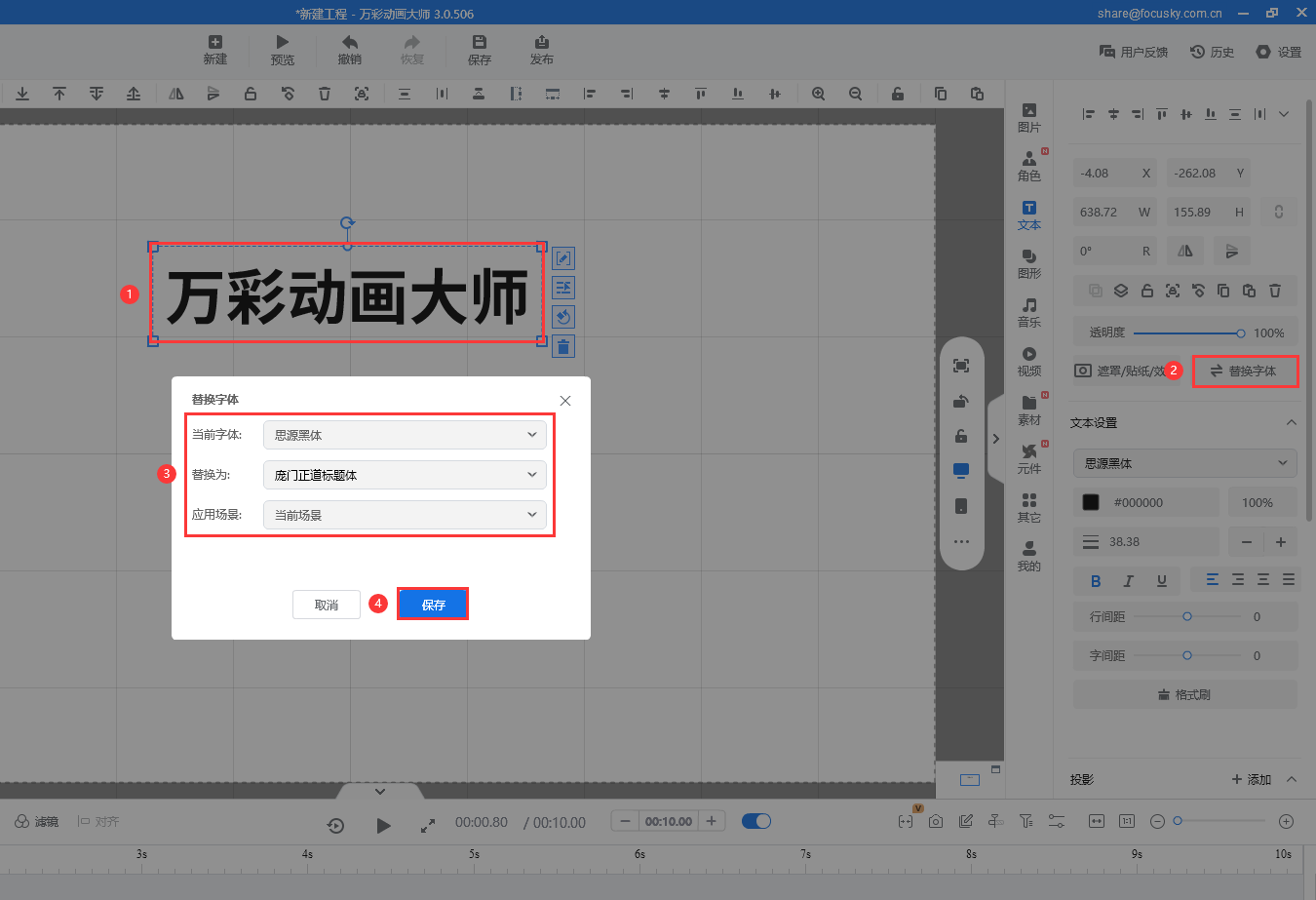Viewport: 1316px width, 900px height.
Task: Switch to the 视频 sidebar icon
Action: [1028, 361]
